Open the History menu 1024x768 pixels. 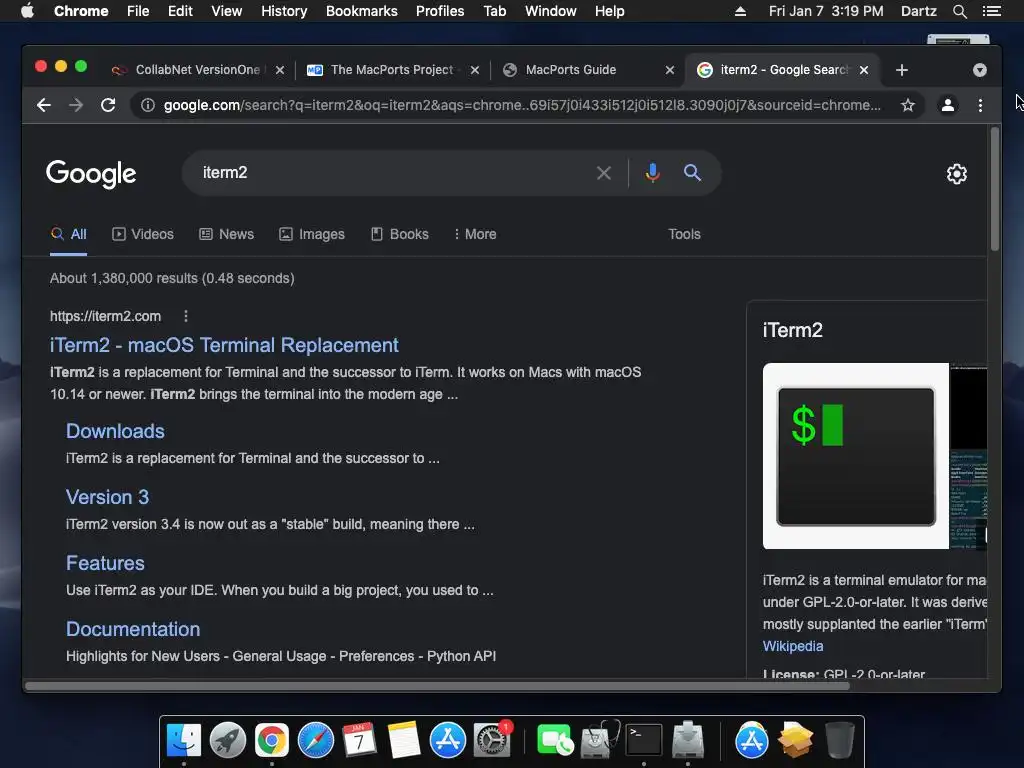click(x=284, y=11)
